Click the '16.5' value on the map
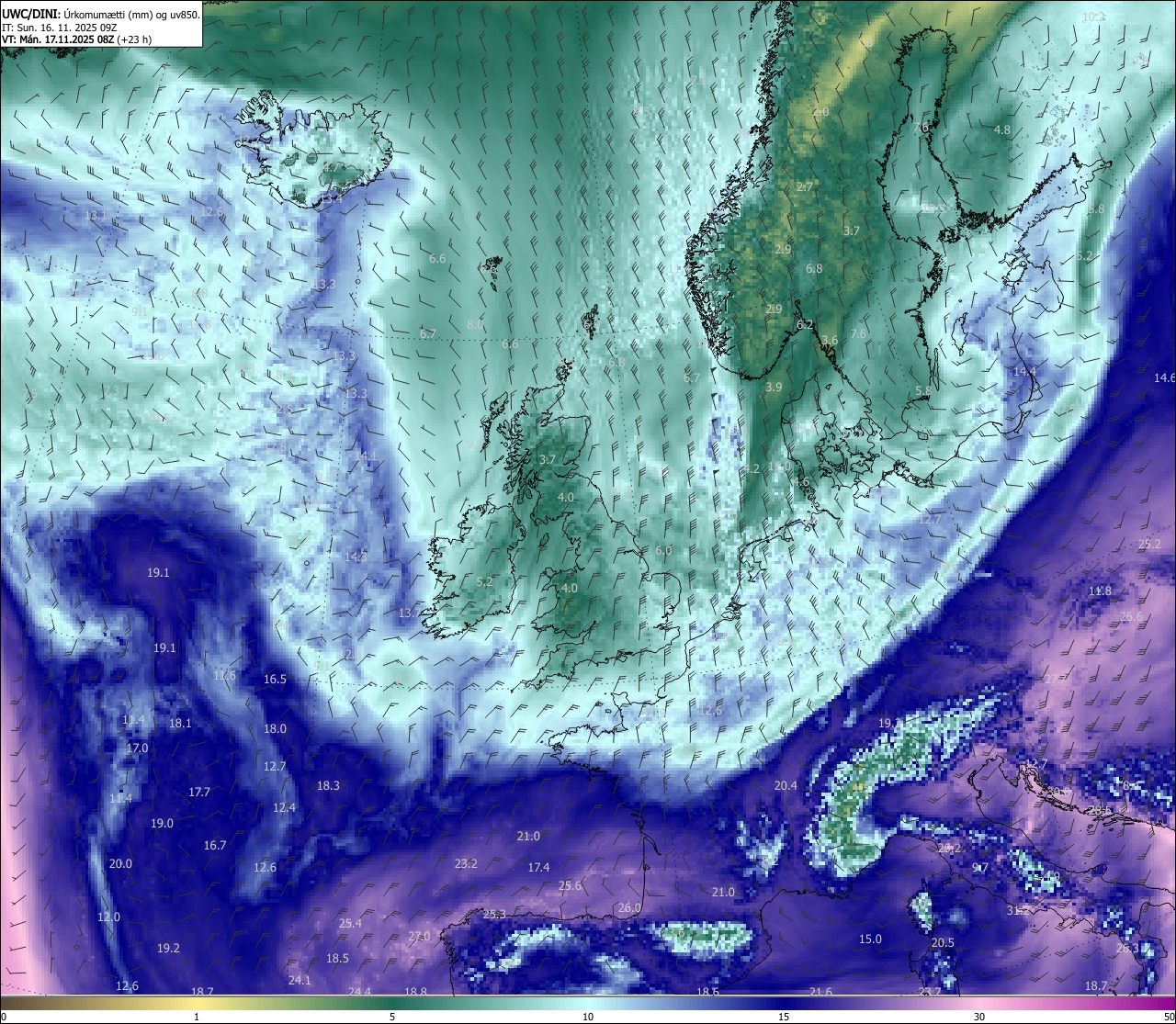 [275, 680]
